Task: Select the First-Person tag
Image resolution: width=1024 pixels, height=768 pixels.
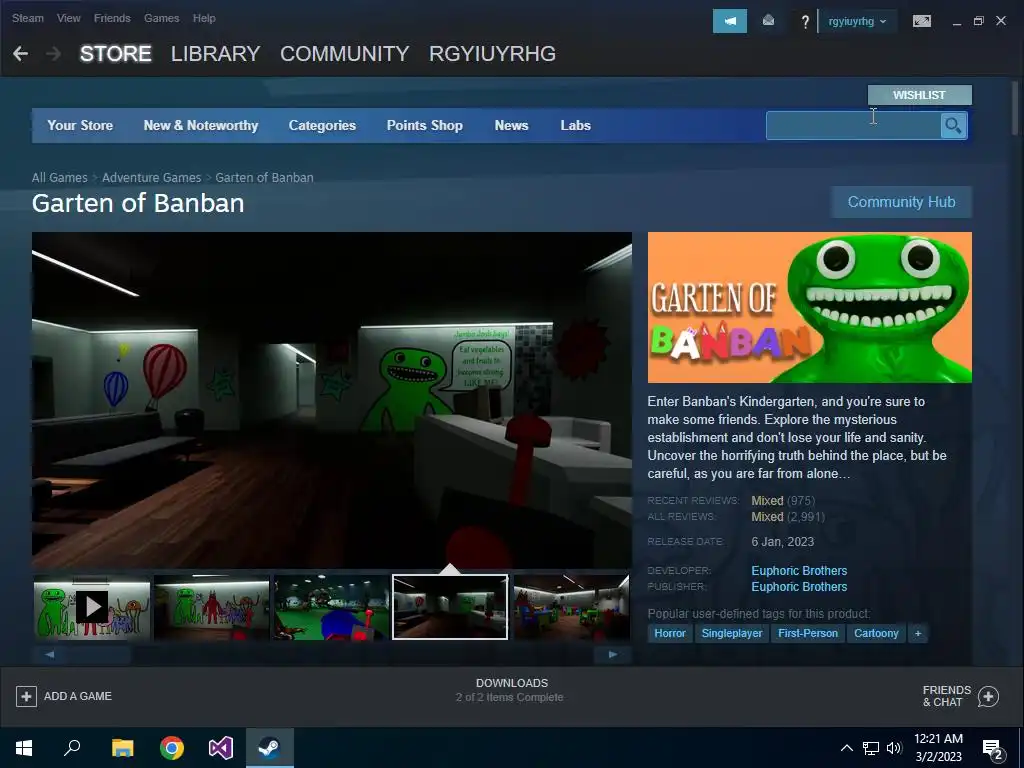Action: coord(808,633)
